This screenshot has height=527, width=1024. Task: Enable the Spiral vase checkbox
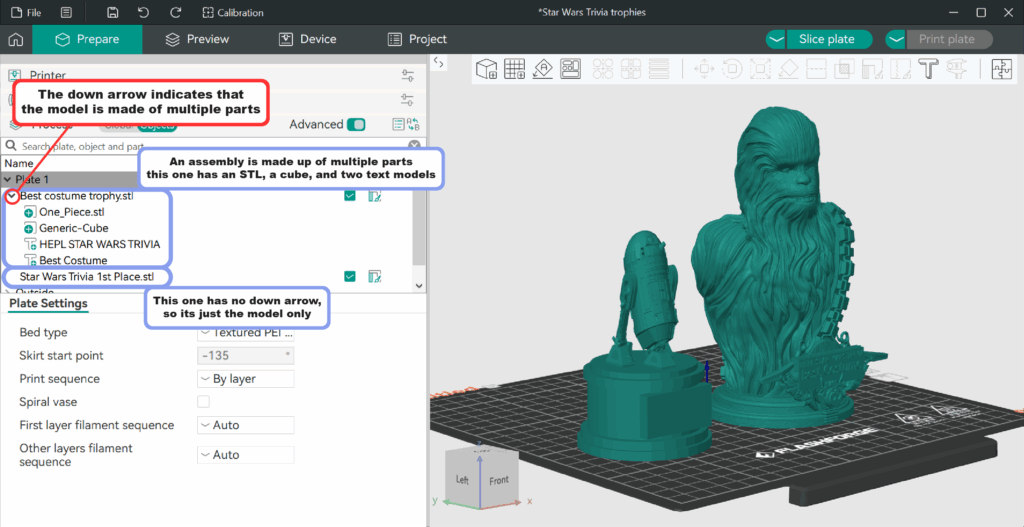204,402
